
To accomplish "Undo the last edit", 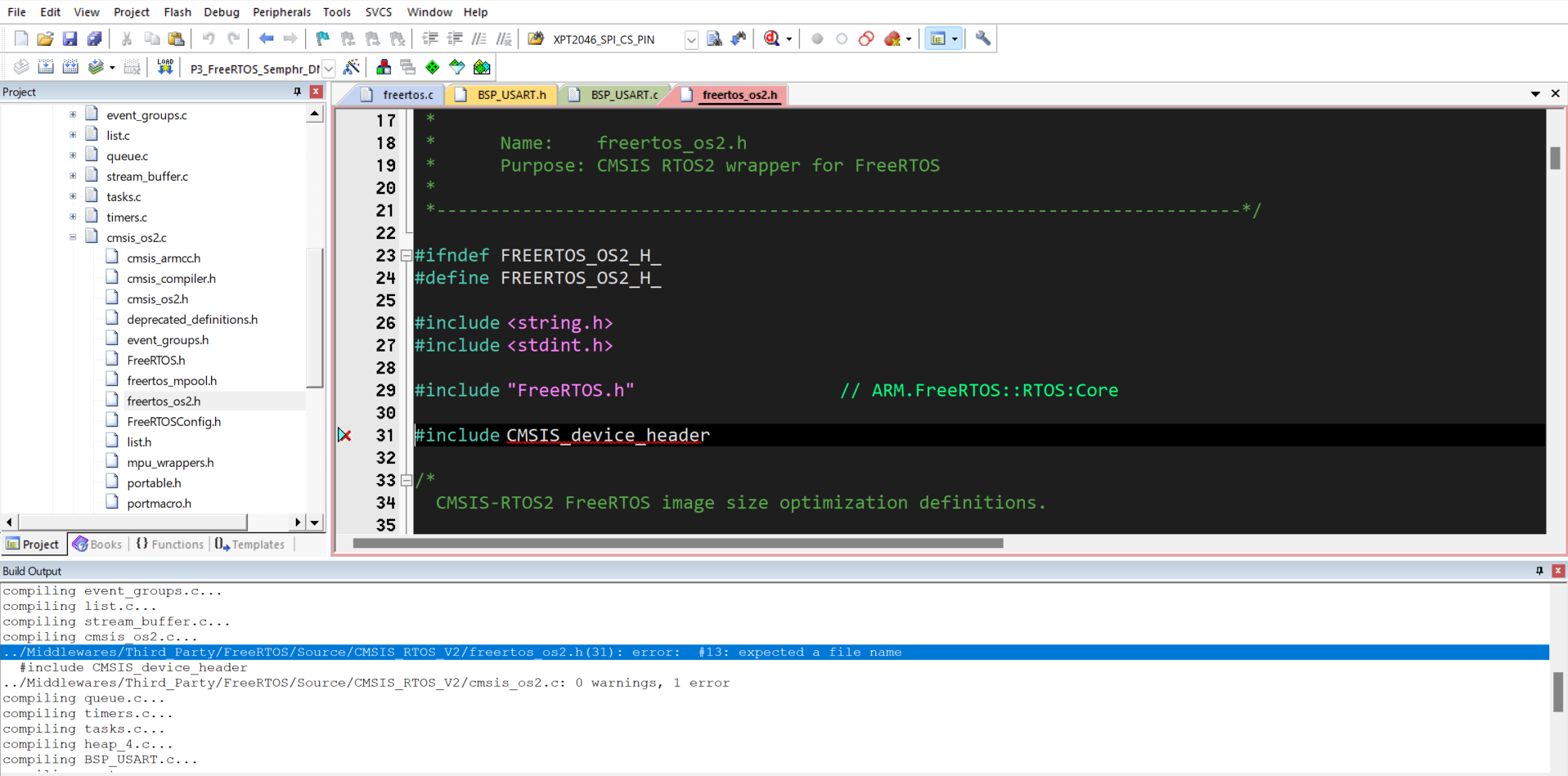I will pyautogui.click(x=210, y=38).
